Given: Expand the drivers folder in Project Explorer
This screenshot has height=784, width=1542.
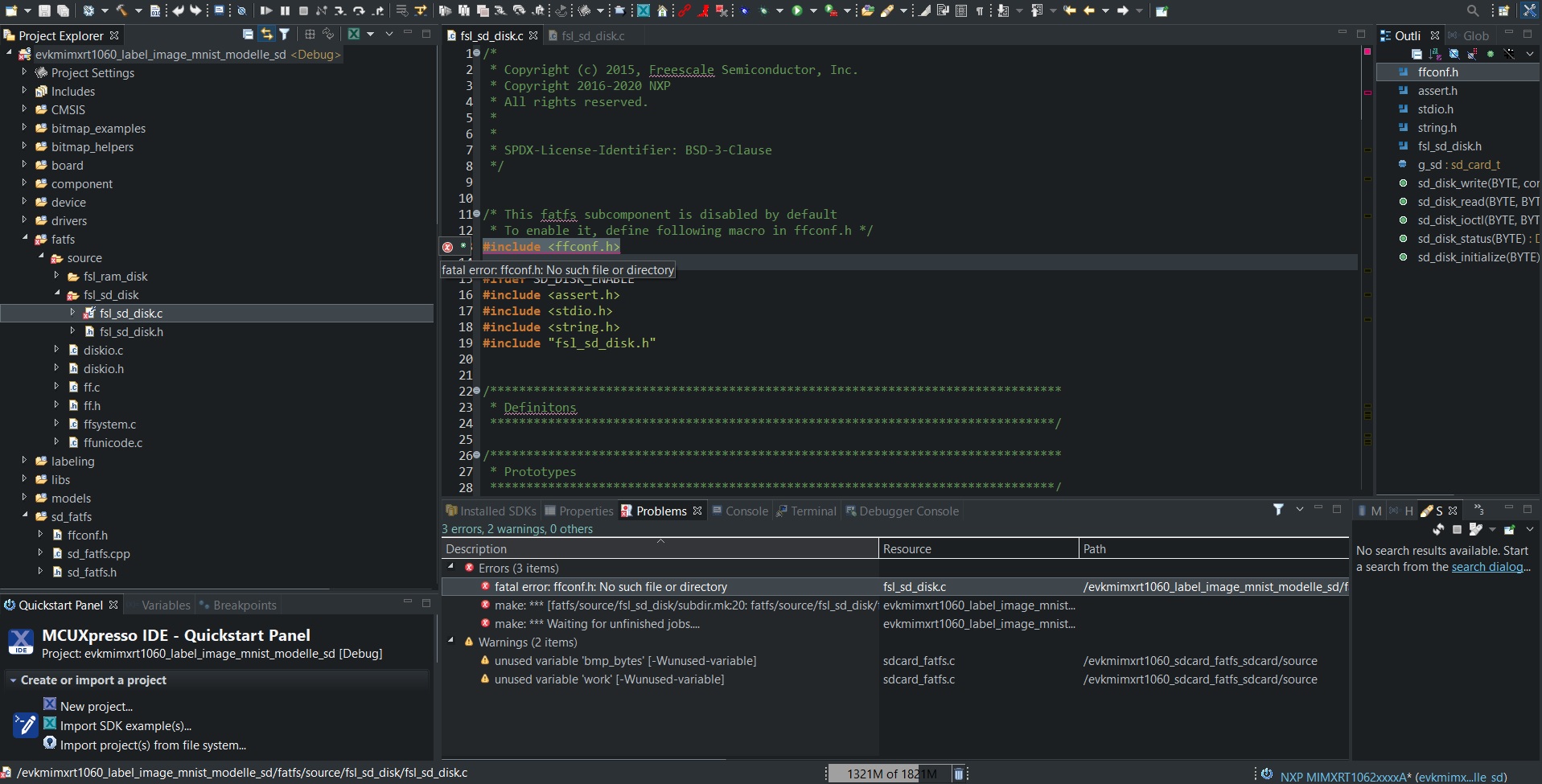Looking at the screenshot, I should click(x=25, y=220).
